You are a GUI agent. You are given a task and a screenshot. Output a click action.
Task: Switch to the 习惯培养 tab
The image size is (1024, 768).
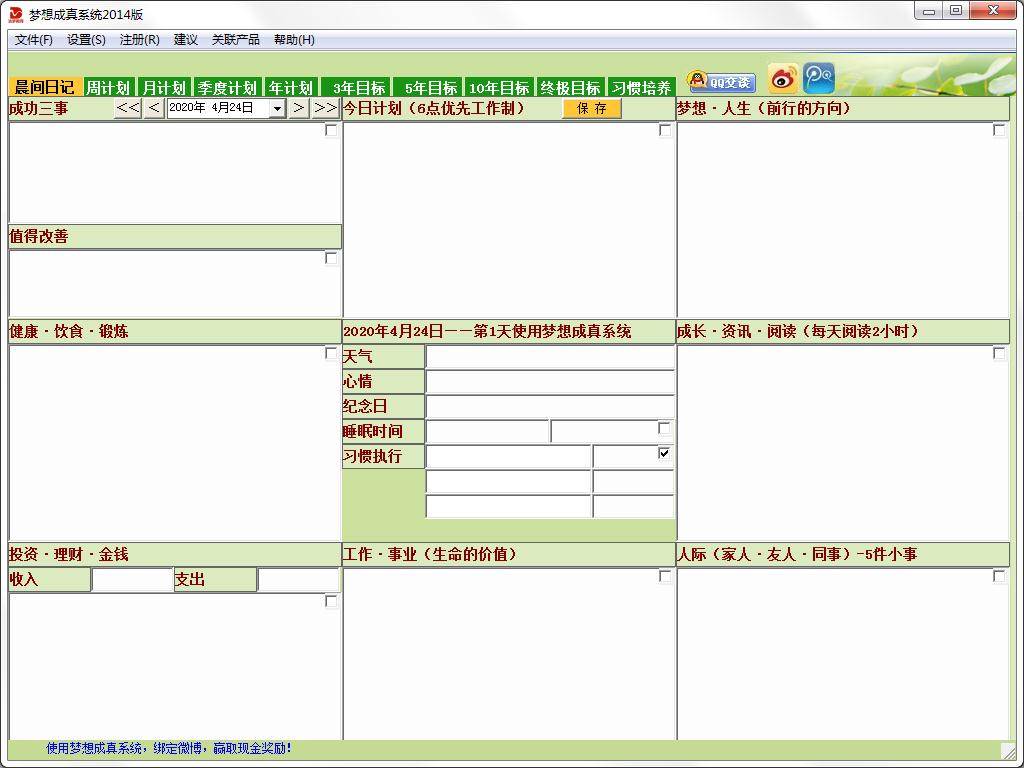[x=641, y=88]
